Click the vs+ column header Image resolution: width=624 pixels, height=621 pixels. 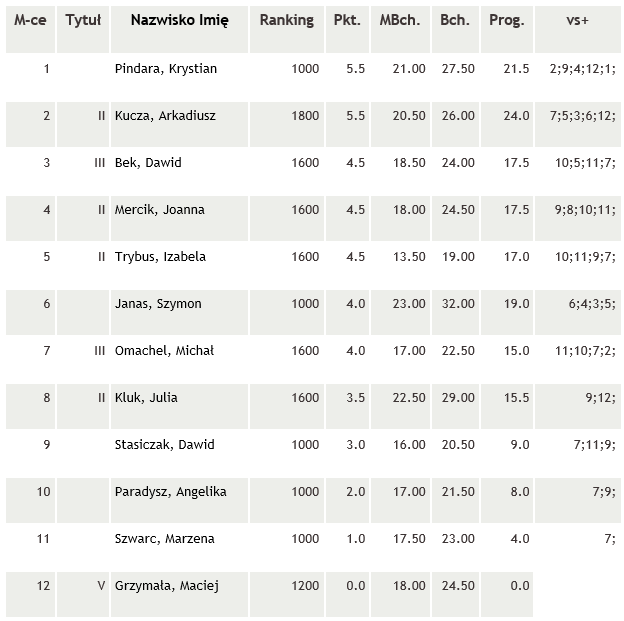[577, 20]
